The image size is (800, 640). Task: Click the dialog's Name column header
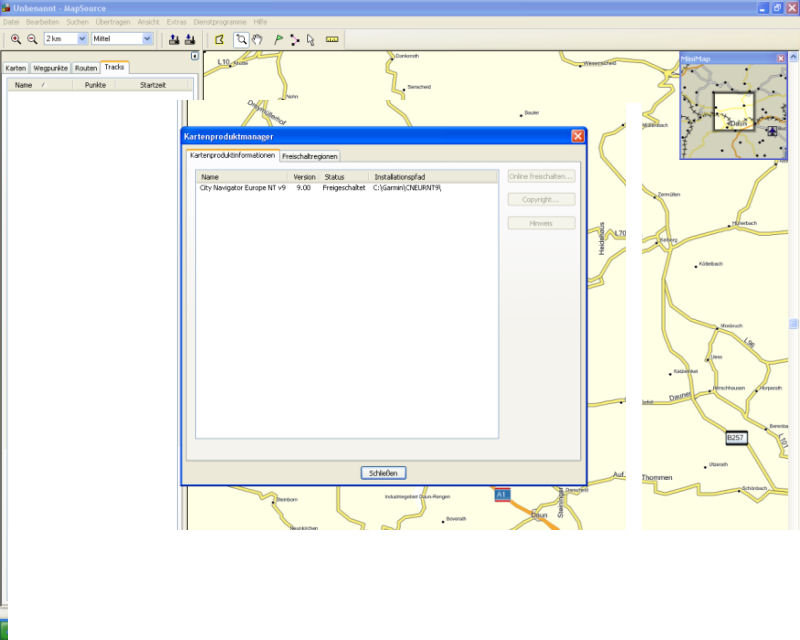[242, 177]
